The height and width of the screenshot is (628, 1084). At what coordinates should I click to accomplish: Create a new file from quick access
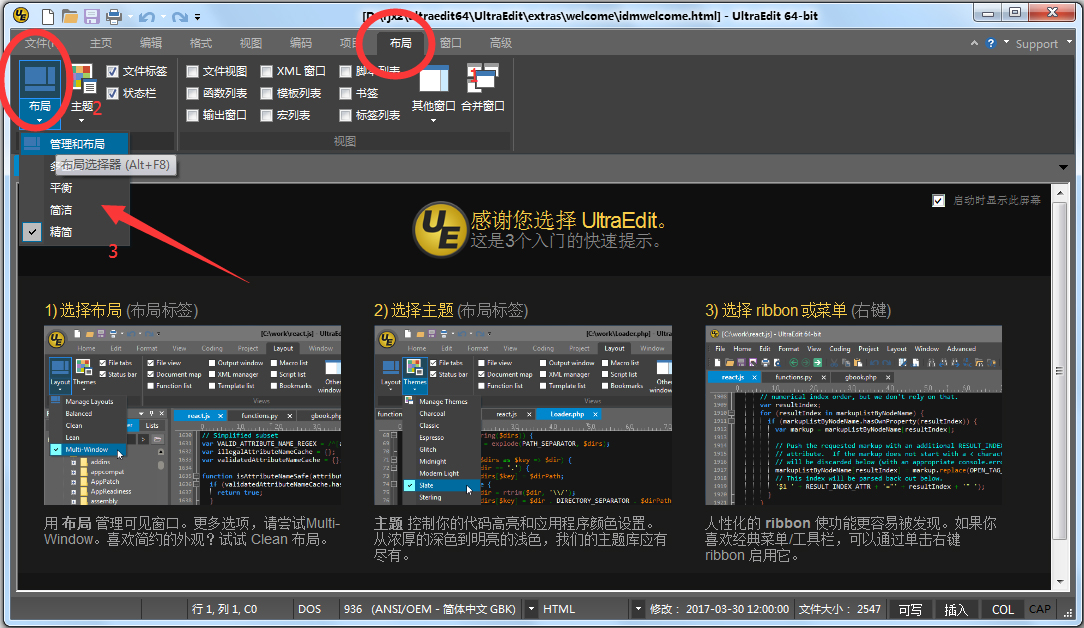[48, 15]
